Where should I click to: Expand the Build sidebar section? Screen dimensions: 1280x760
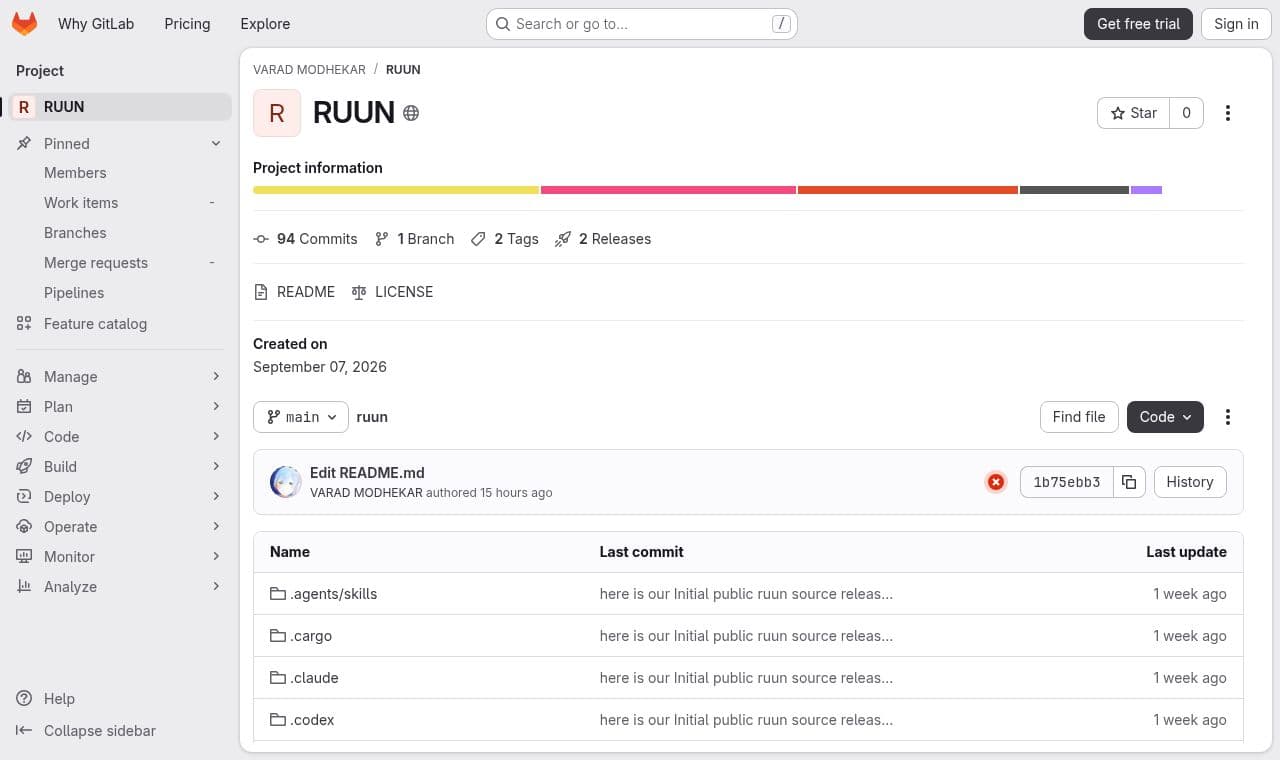[120, 467]
